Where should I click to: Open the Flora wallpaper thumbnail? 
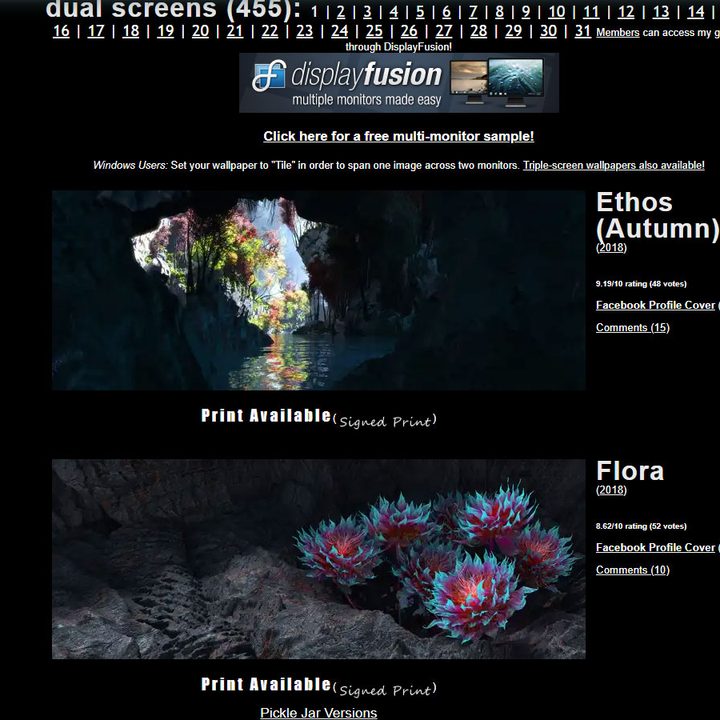319,559
